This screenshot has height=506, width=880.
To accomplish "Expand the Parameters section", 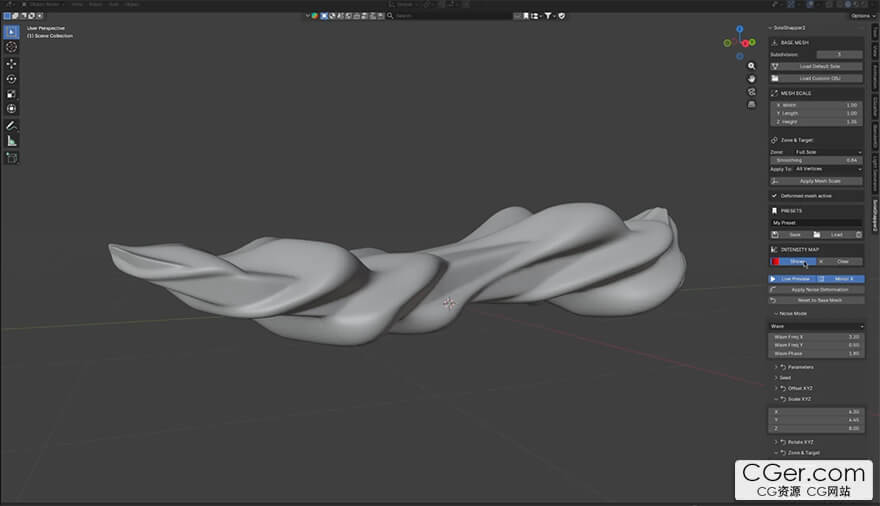I will click(800, 367).
